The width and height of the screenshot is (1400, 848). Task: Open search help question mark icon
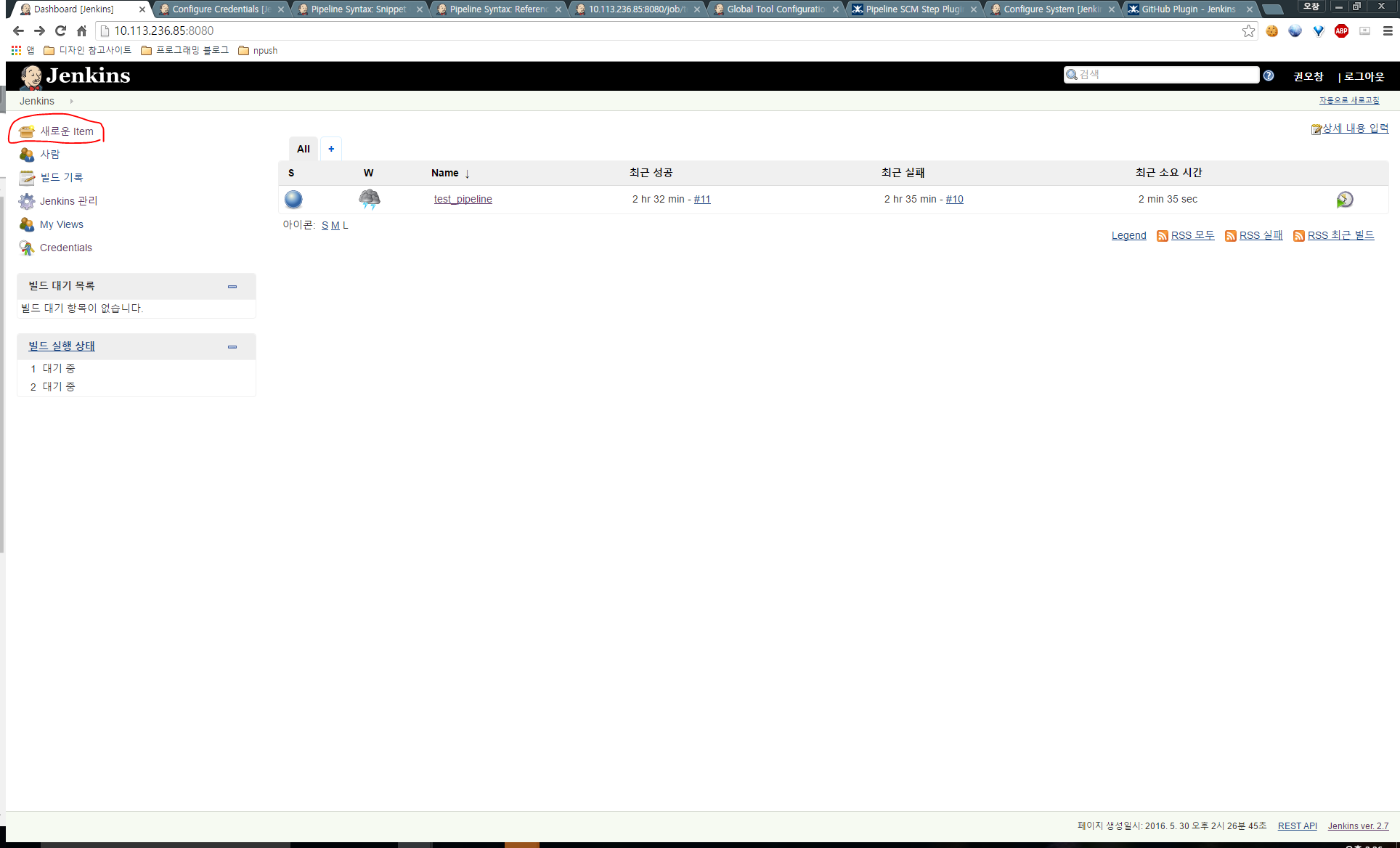click(1269, 76)
